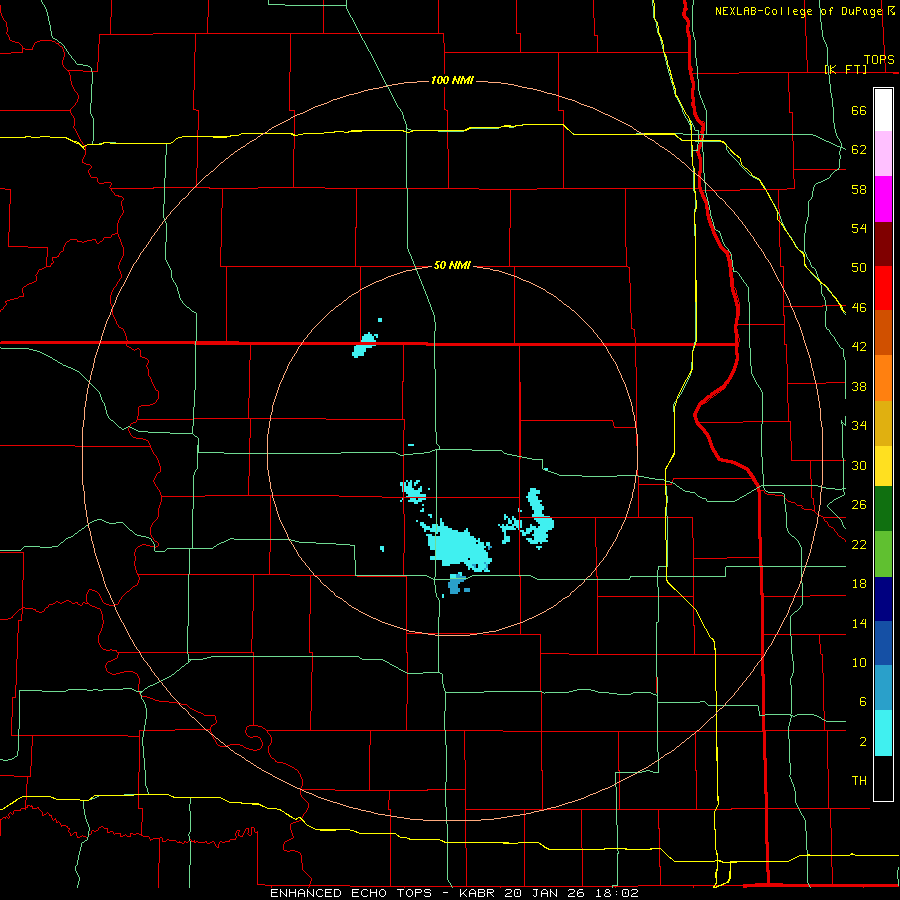The image size is (900, 900).
Task: Click the largest cyan echo blob
Action: point(457,545)
